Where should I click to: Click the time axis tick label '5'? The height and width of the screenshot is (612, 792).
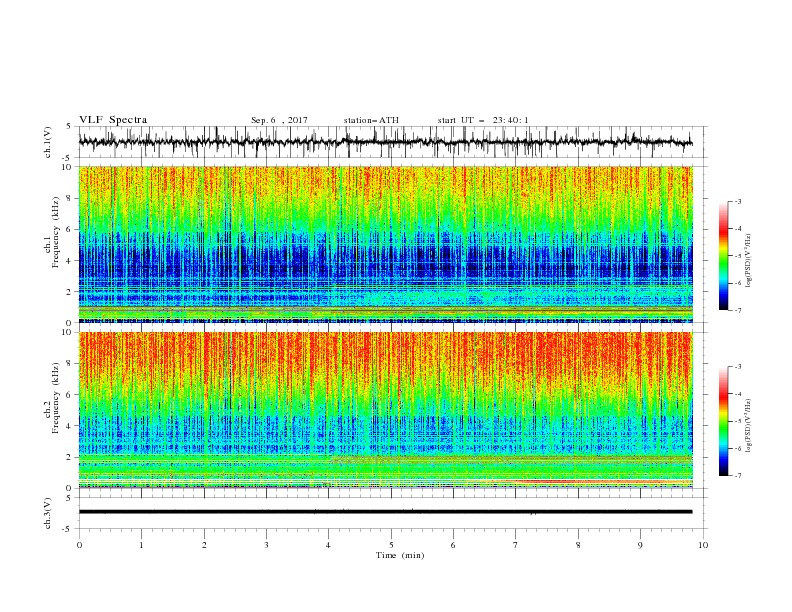coord(391,545)
